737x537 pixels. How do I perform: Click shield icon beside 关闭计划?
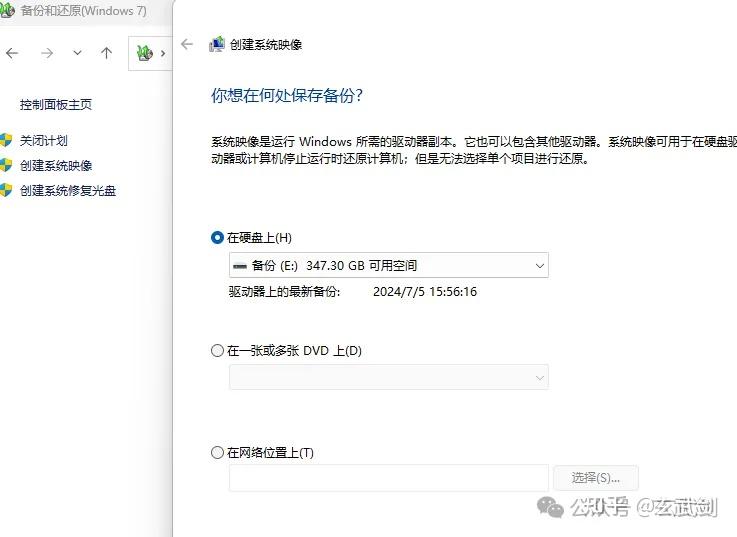pyautogui.click(x=6, y=140)
